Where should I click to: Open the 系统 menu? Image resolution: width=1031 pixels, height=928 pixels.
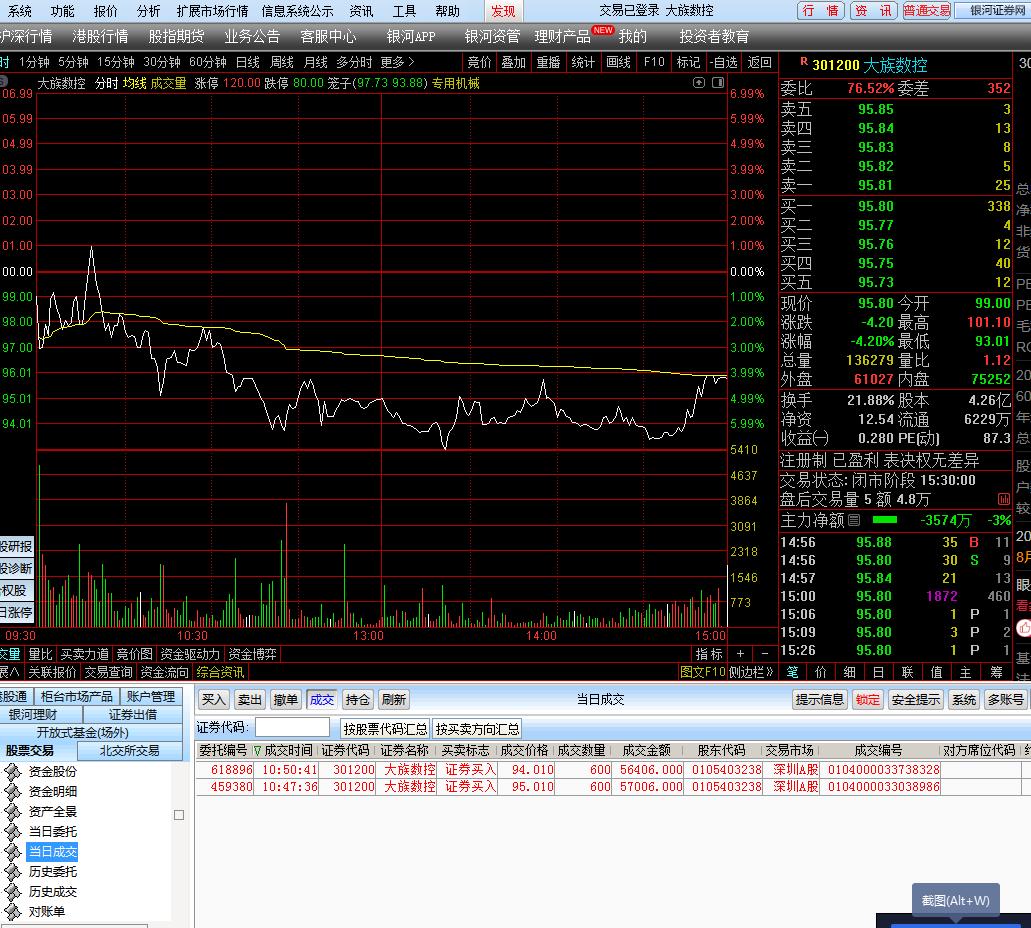(x=18, y=11)
